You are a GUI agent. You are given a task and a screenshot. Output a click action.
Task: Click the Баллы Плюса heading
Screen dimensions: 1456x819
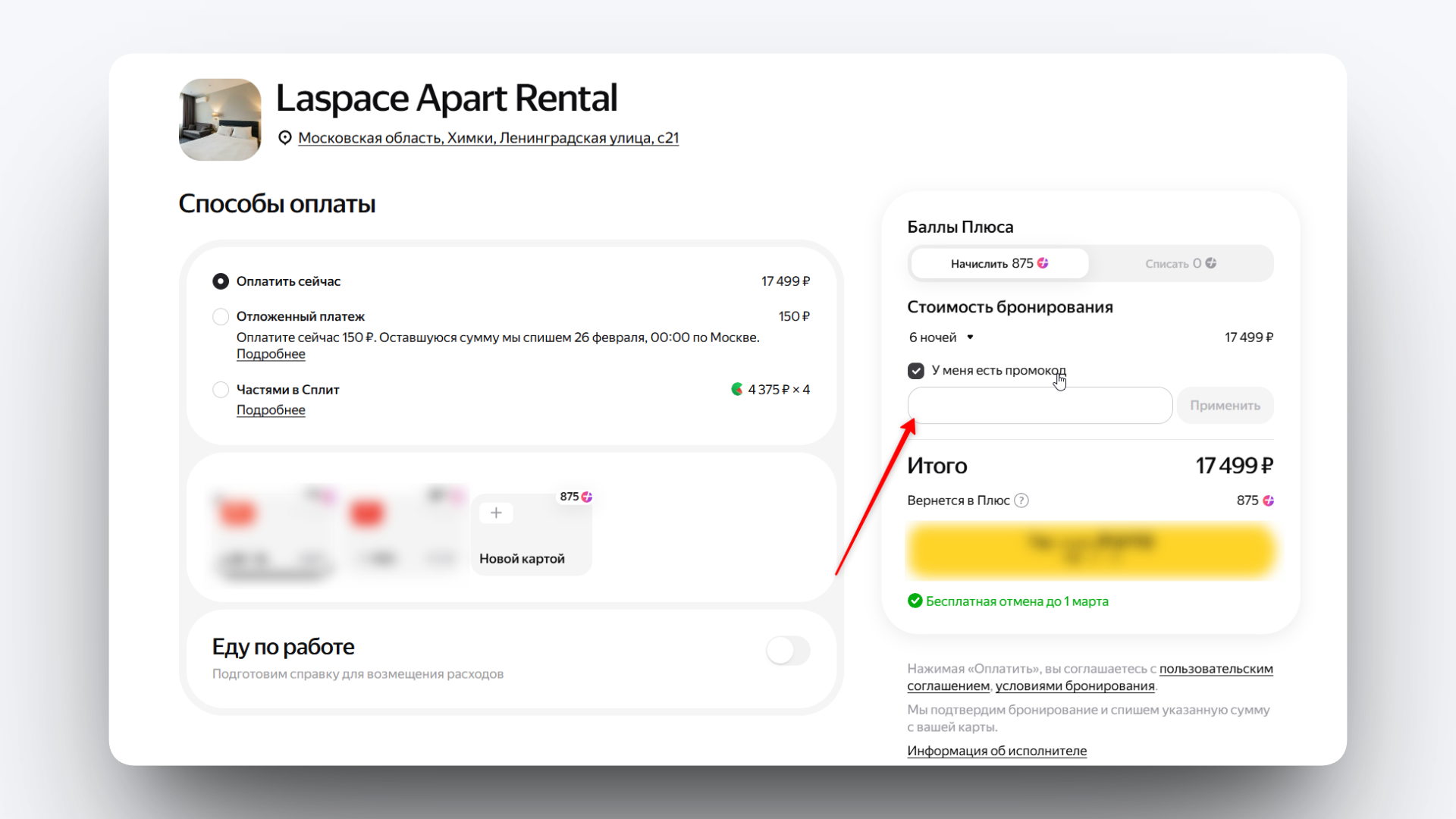[x=960, y=227]
